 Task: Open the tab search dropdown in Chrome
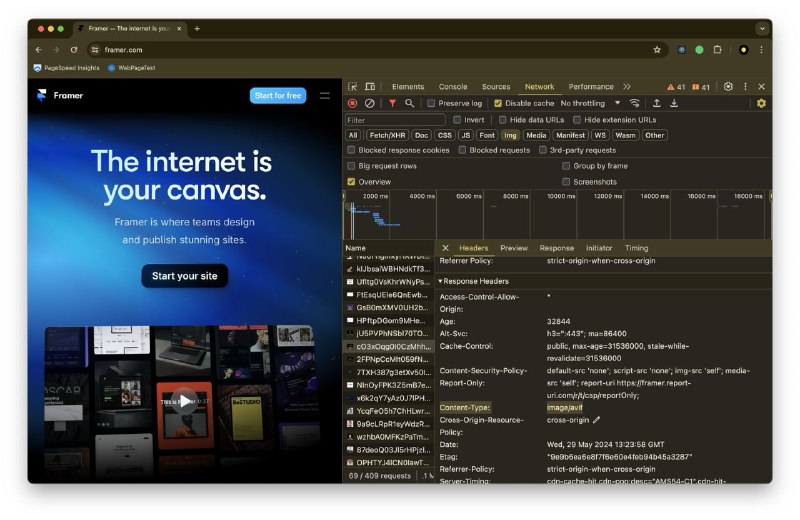(x=762, y=29)
